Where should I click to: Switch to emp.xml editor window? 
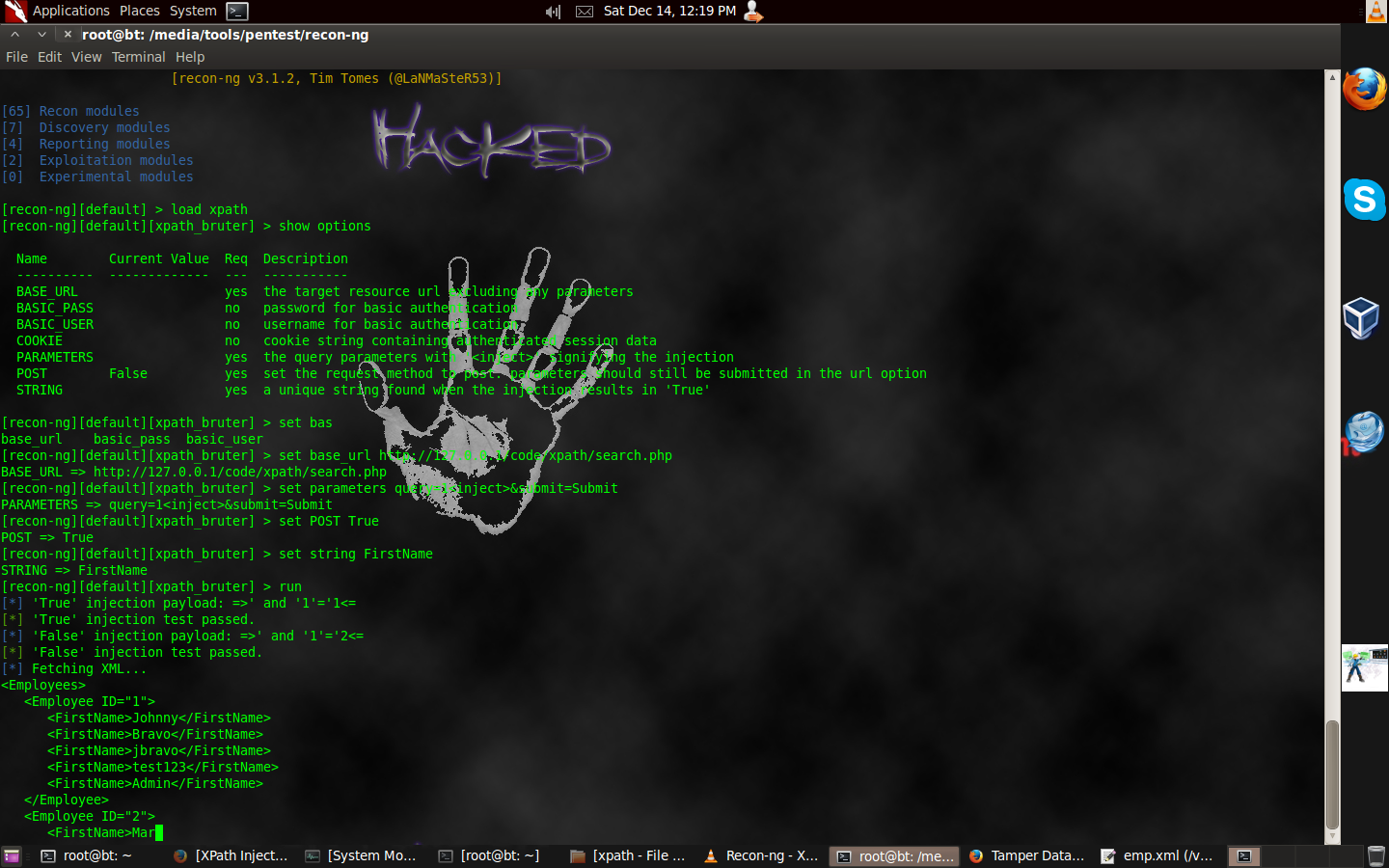(x=1157, y=856)
